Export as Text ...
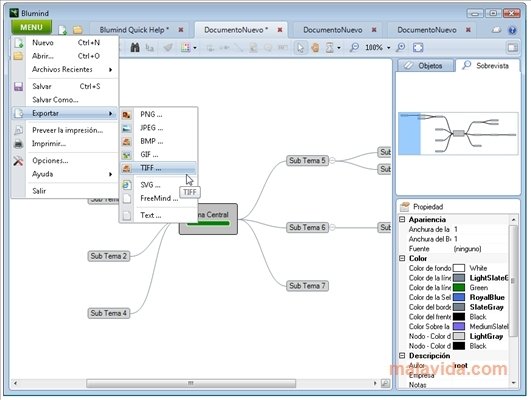Screen dimensions: 531x400 point(158,215)
